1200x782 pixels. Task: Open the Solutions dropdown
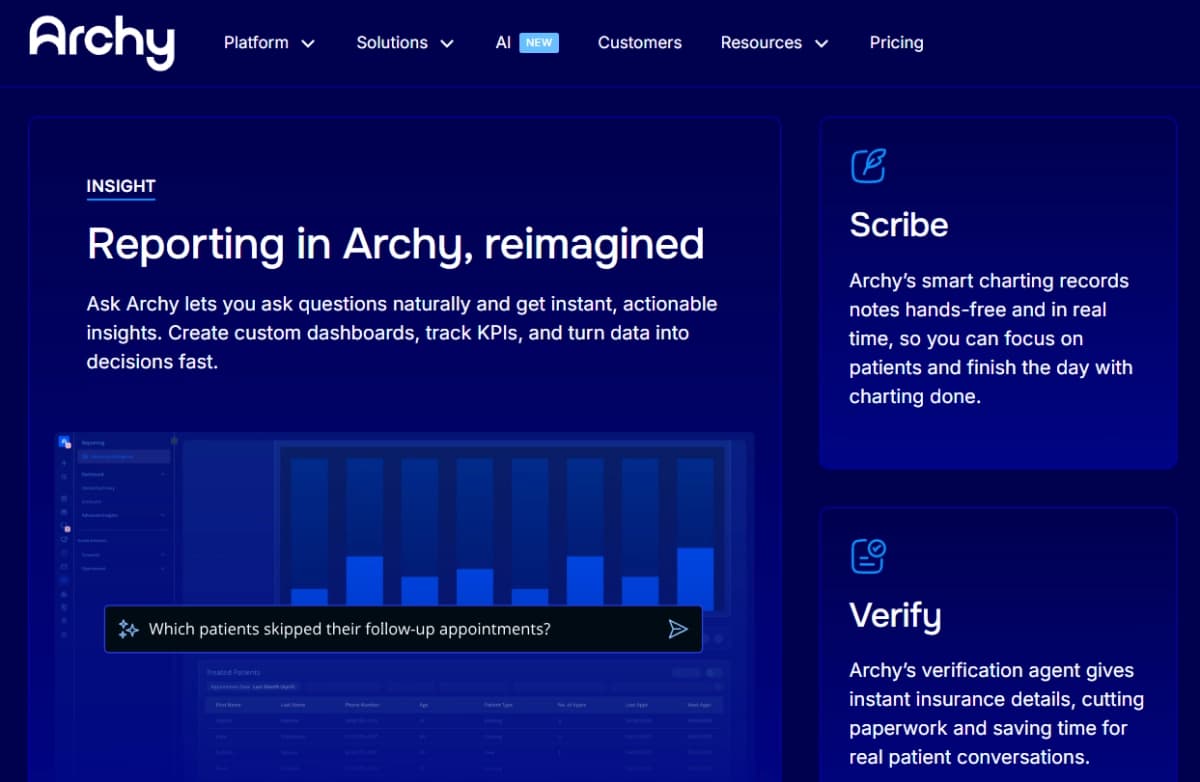404,42
